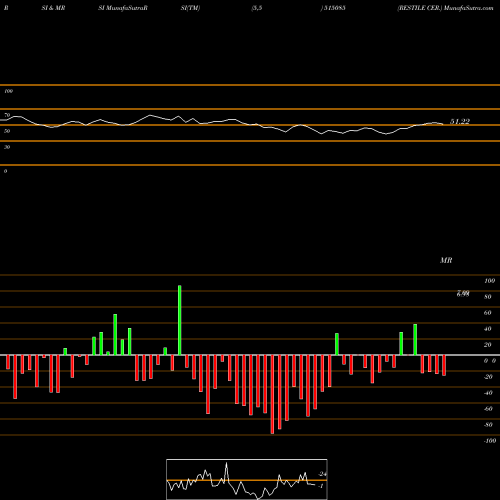This screenshot has height=500, width=500.
Task: Click the RSI axis label 50
Action: point(7,131)
